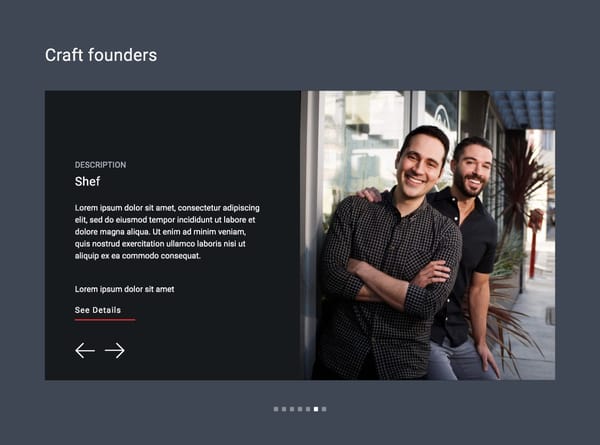Click the Lorem ipsum description paragraph
600x445 pixels.
coord(167,231)
